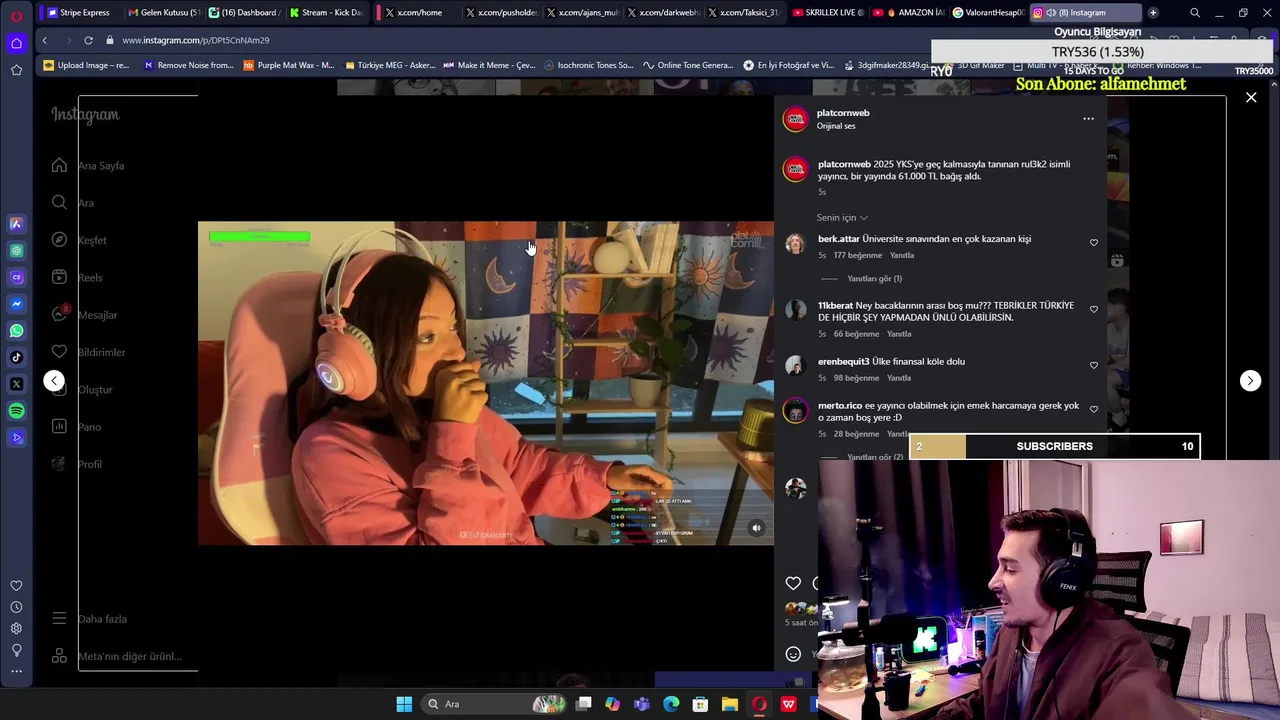Open the Remove Noise from bookmark

pyautogui.click(x=189, y=65)
